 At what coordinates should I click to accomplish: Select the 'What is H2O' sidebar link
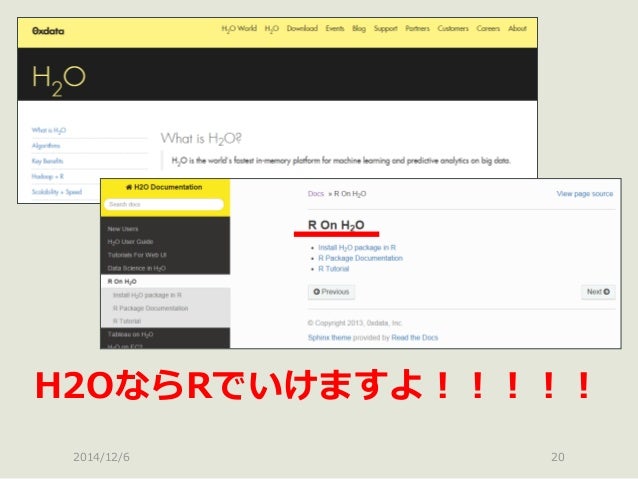48,130
